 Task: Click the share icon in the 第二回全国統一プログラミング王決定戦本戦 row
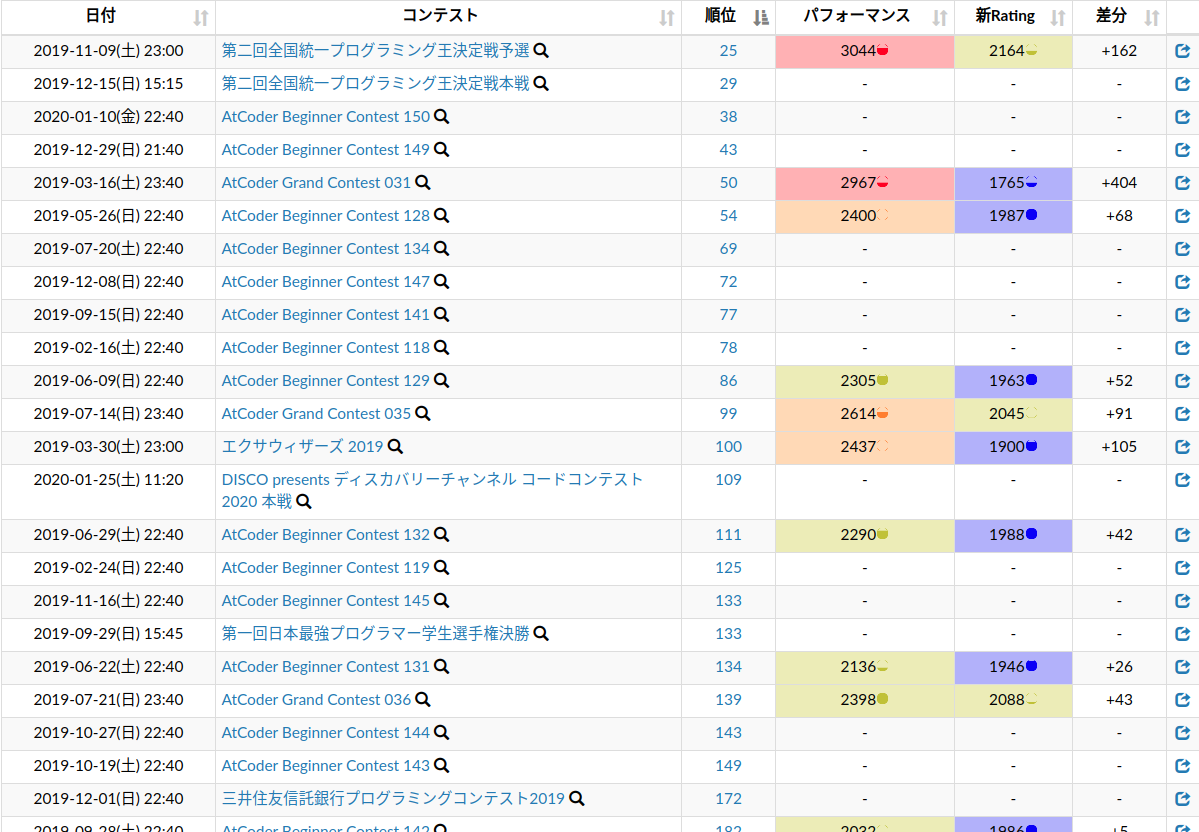point(1182,83)
